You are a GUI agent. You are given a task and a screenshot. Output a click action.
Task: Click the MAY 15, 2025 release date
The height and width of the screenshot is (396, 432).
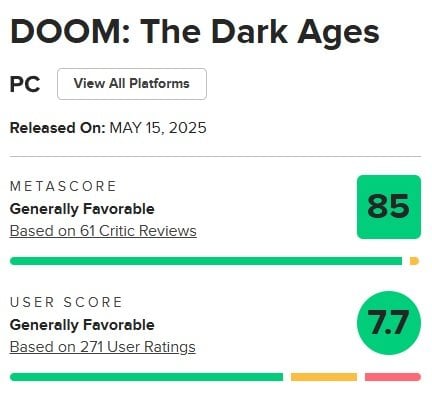click(158, 128)
